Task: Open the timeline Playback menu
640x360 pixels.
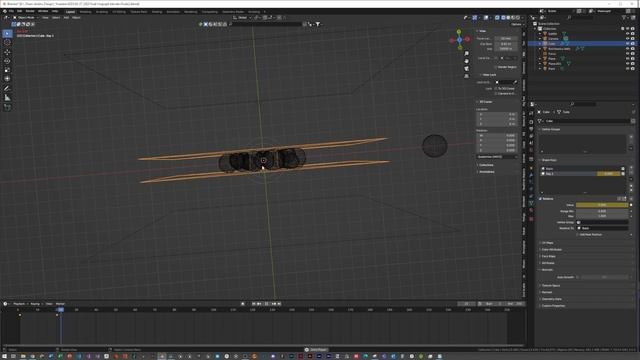Action: (x=19, y=304)
